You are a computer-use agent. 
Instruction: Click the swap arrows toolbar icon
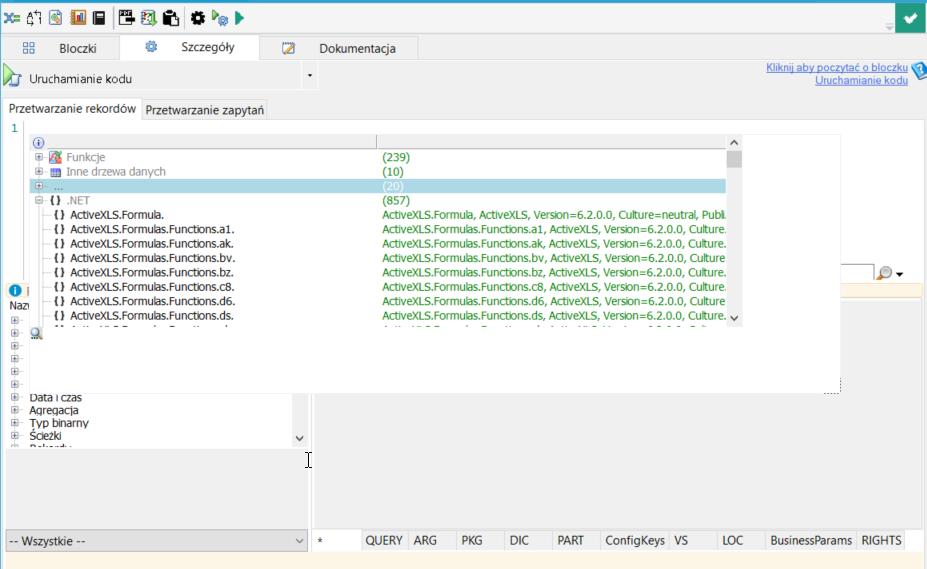click(34, 18)
